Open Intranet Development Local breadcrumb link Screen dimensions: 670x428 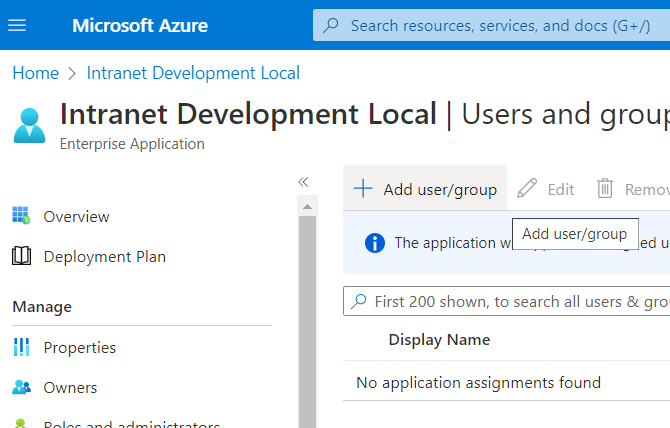click(193, 73)
